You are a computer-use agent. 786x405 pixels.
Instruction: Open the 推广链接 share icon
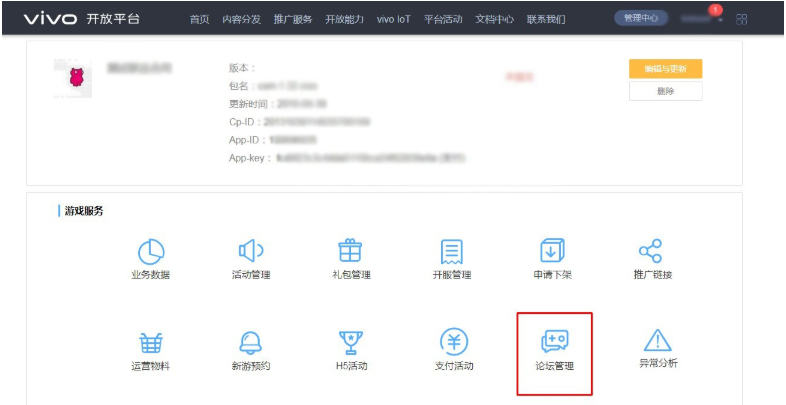(x=650, y=251)
